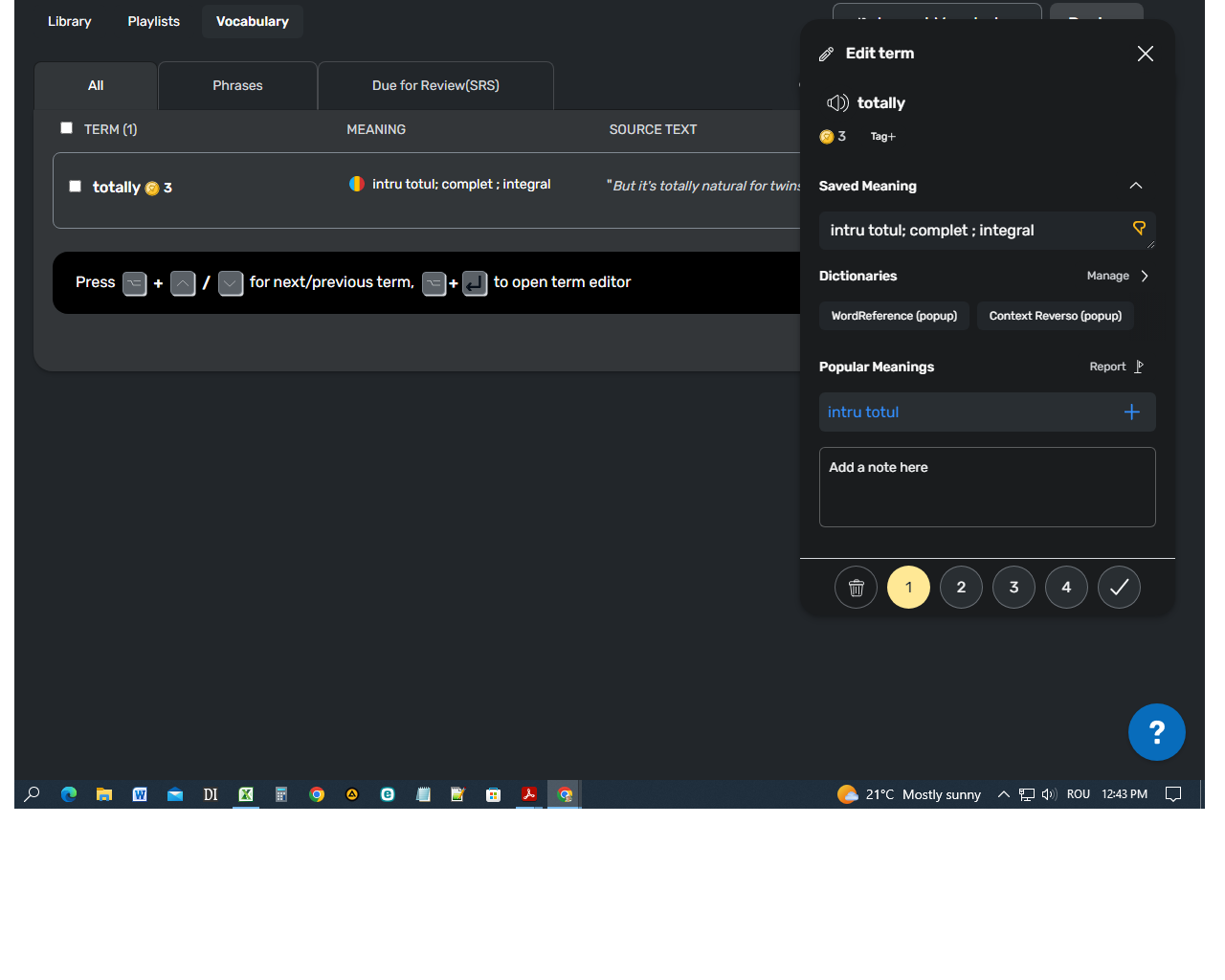The height and width of the screenshot is (980, 1225).
Task: Click into the 'Add a note here' field
Action: [987, 487]
